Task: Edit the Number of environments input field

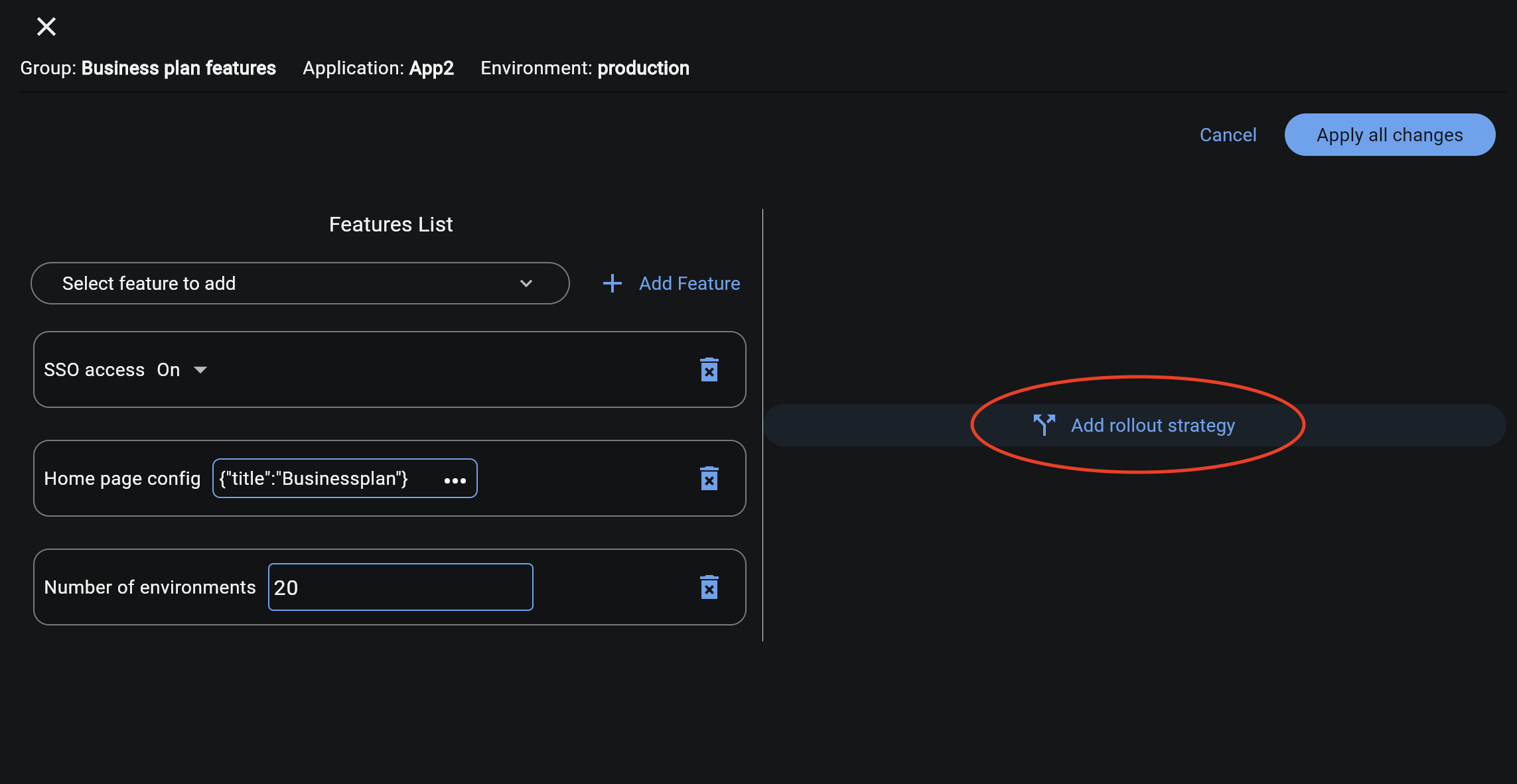Action: (400, 587)
